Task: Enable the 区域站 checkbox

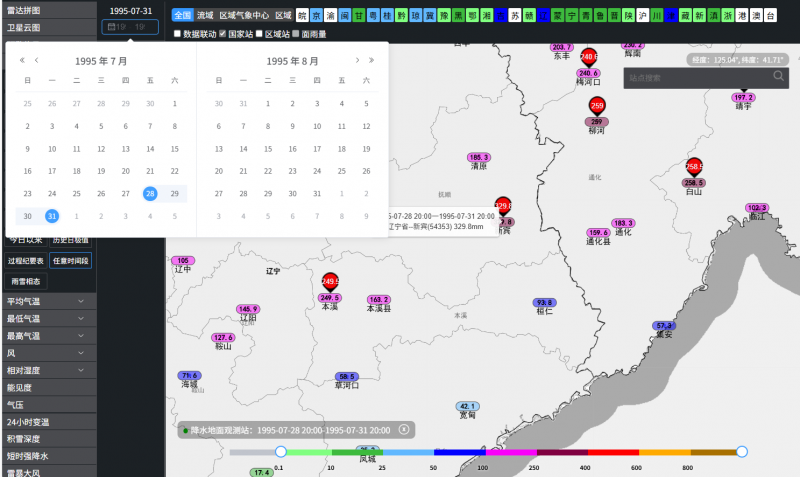Action: coord(259,34)
